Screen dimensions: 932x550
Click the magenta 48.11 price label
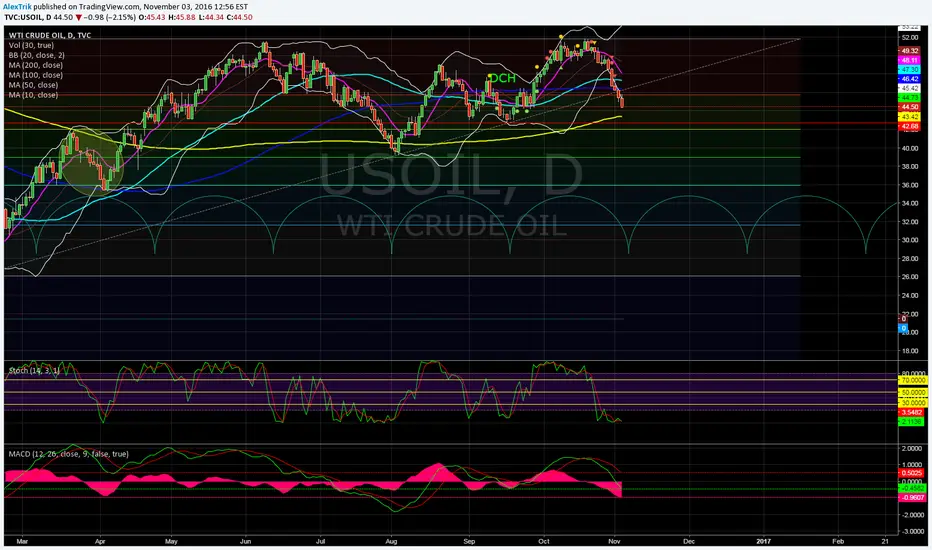pos(910,60)
